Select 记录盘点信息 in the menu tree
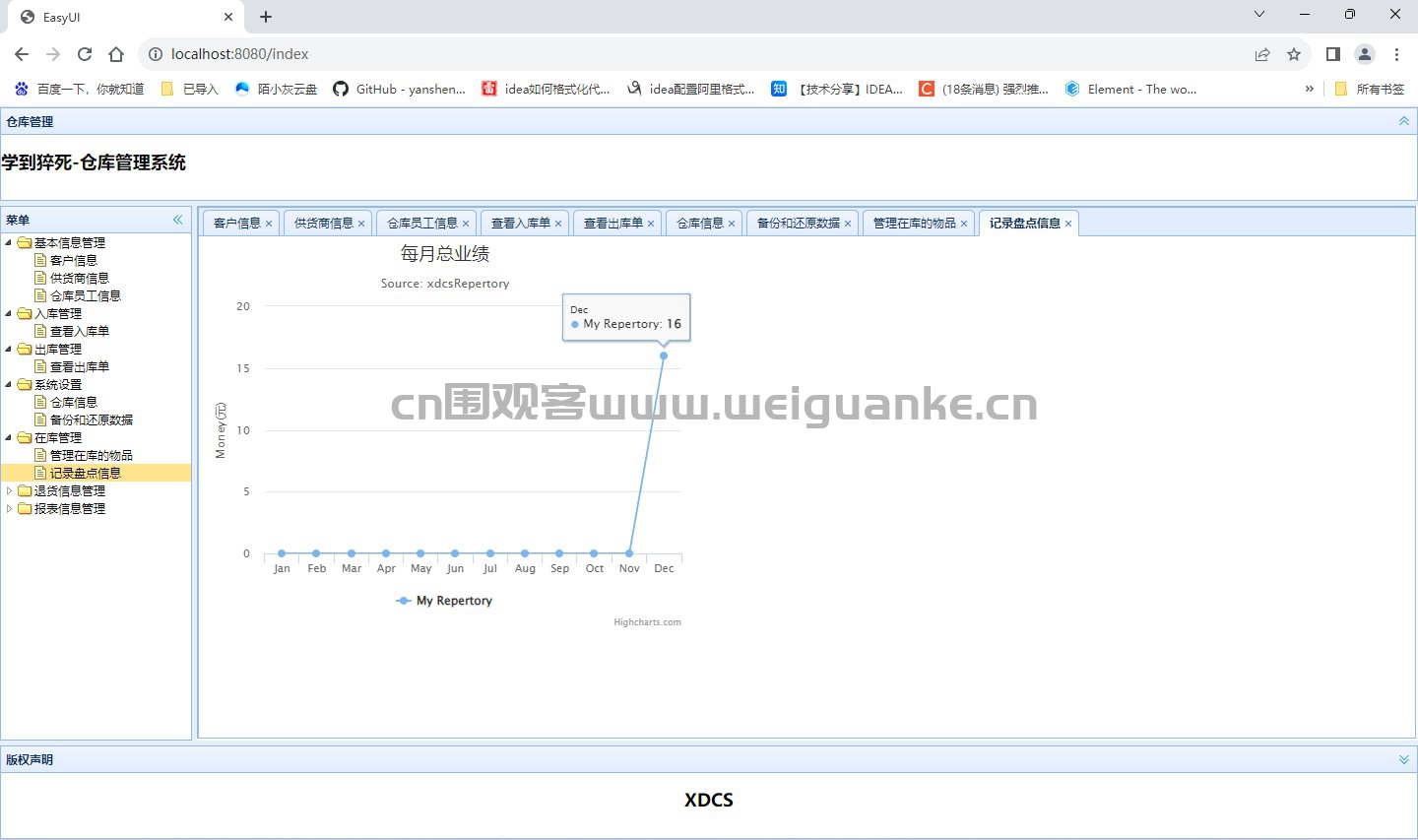Screen dimensions: 1418x840 point(86,473)
